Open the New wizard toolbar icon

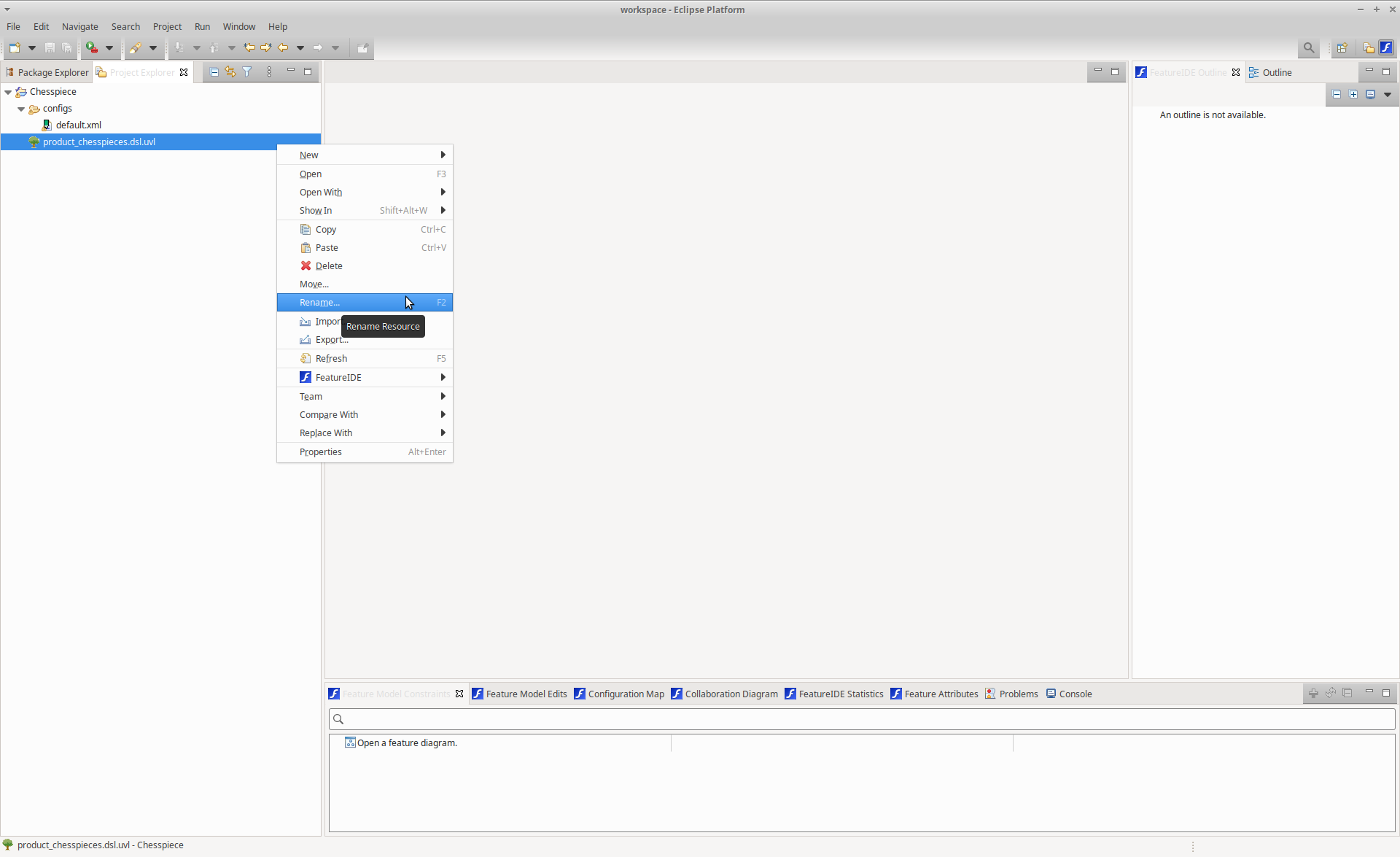[x=13, y=47]
